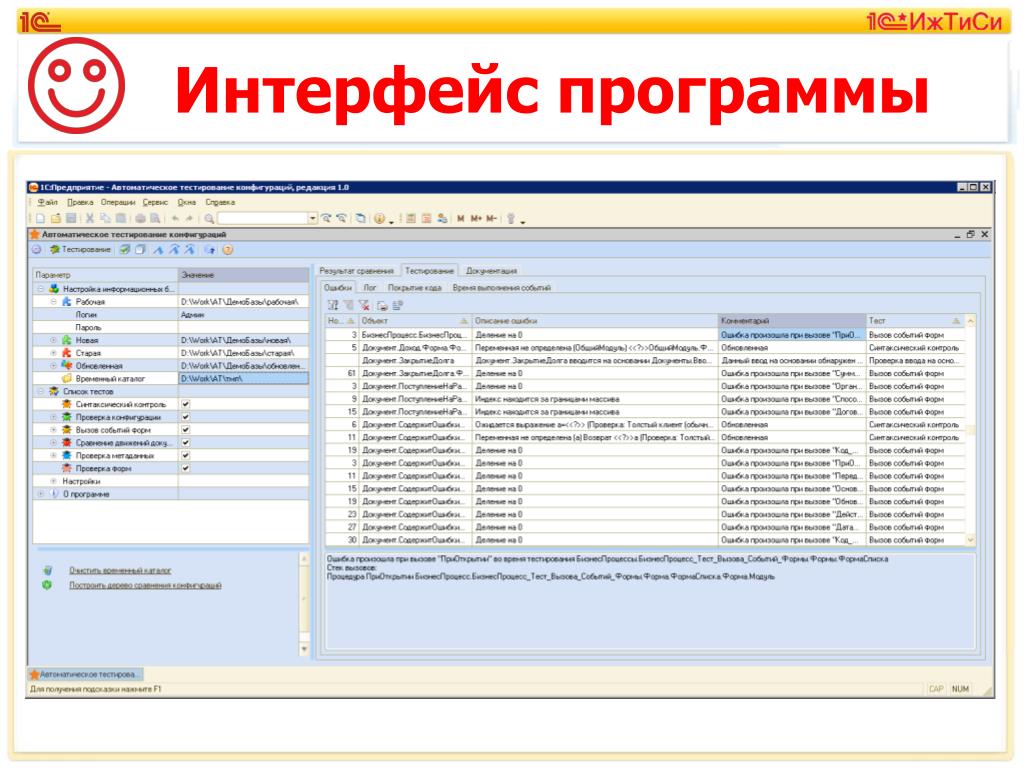The height and width of the screenshot is (768, 1024).
Task: Click the sort icon in Ошибки toolbar
Action: click(333, 305)
